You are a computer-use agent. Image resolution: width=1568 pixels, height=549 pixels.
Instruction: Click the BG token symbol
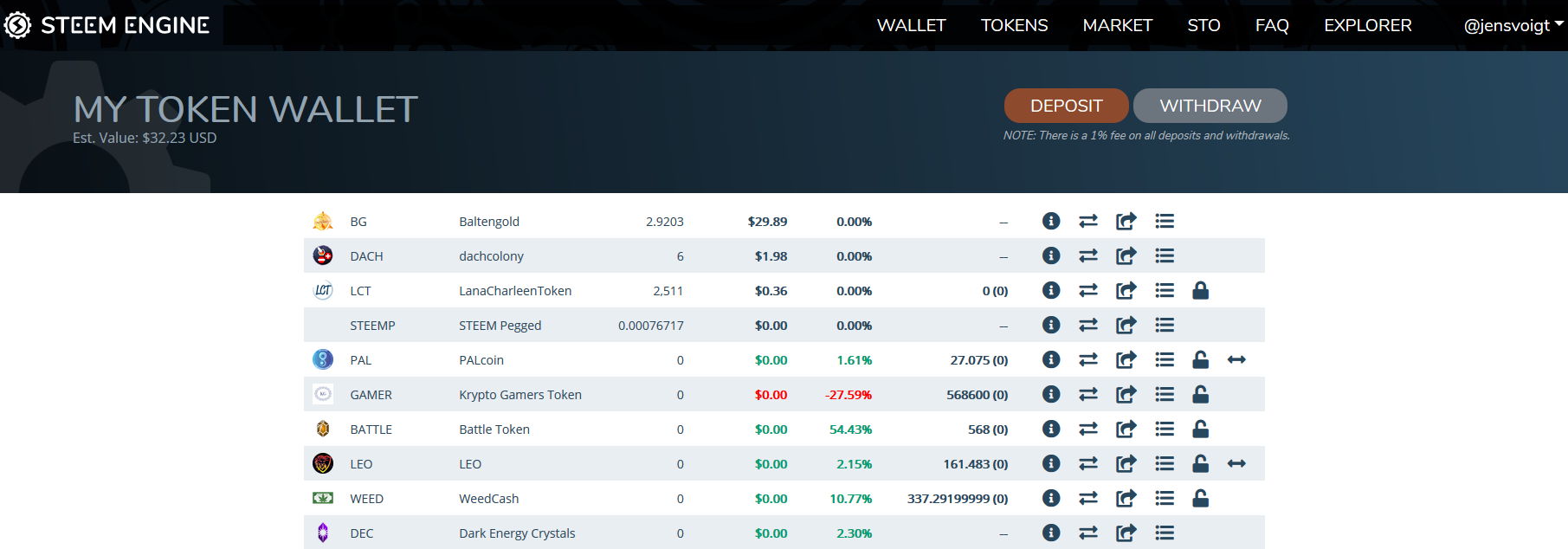pos(358,222)
